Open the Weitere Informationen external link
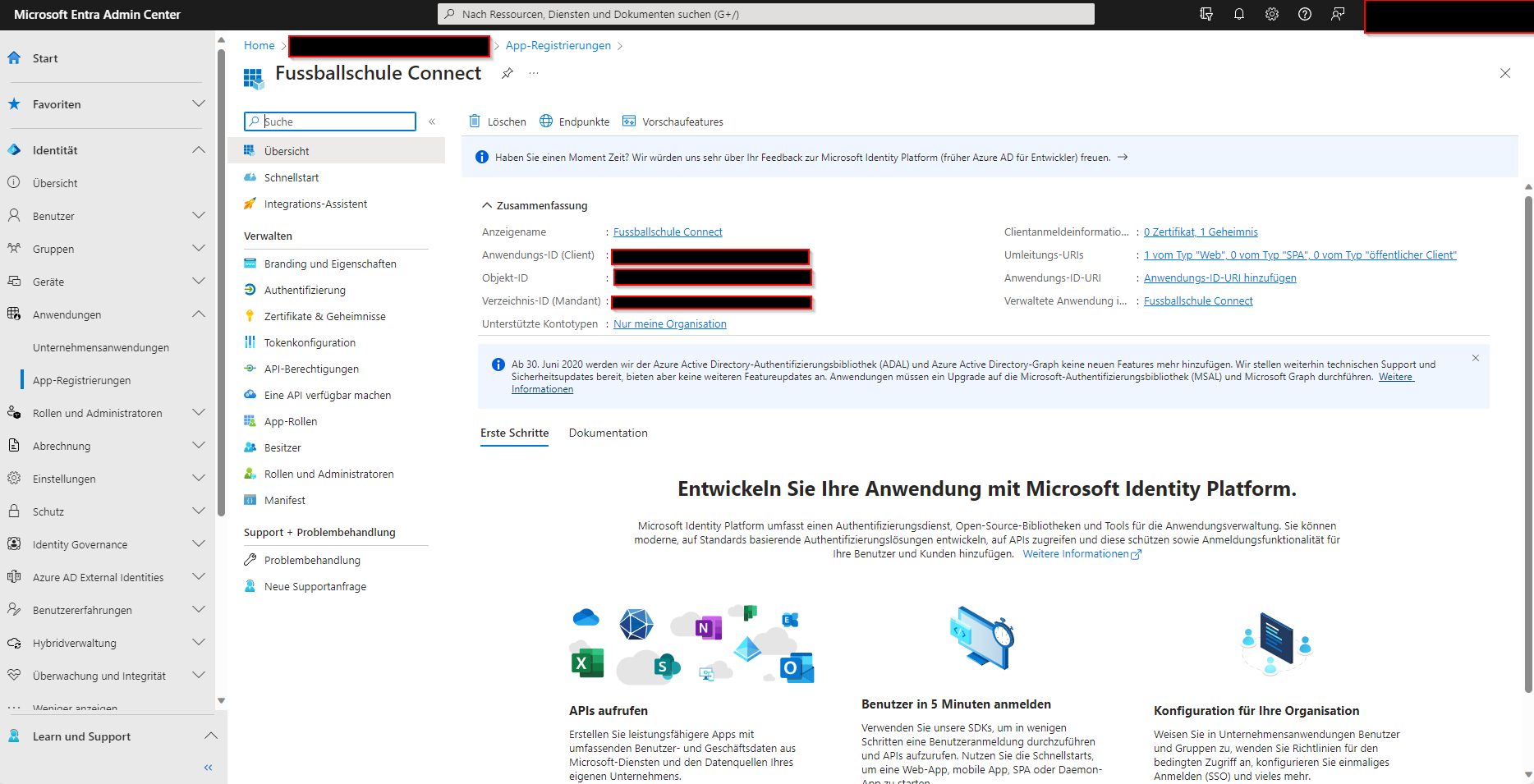Viewport: 1534px width, 784px height. click(1082, 554)
